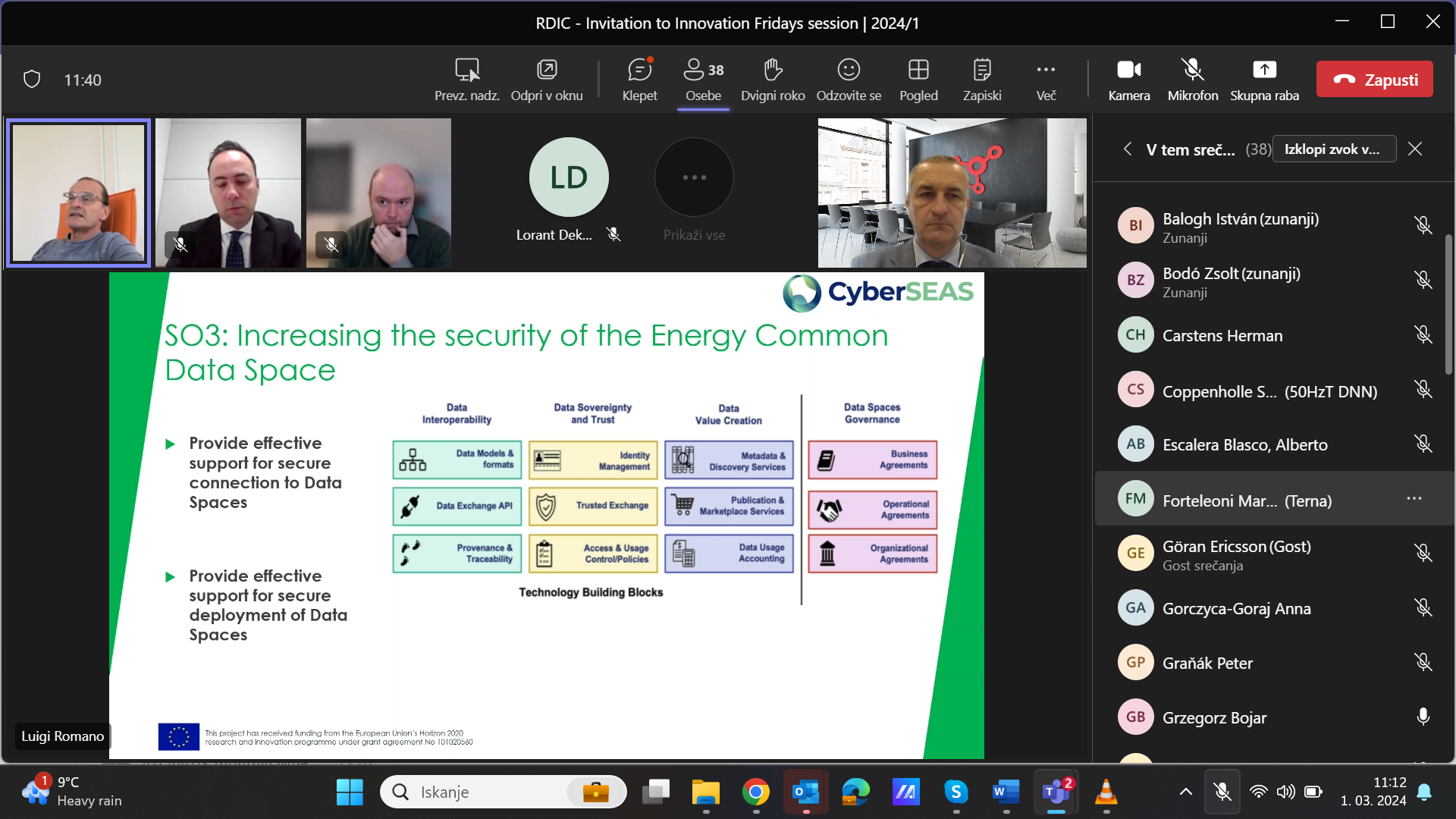Open Google Chrome from taskbar
1456x819 pixels.
click(x=755, y=792)
